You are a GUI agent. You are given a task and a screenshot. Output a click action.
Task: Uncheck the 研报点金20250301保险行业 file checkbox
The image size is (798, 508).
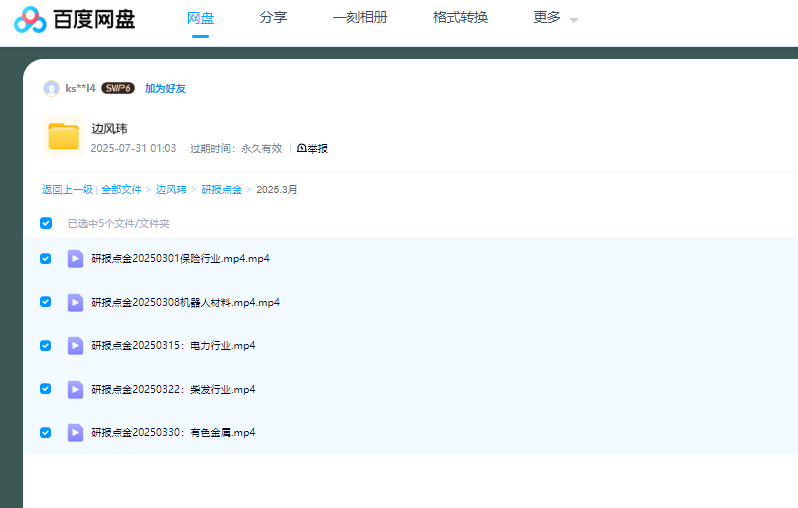tap(46, 259)
